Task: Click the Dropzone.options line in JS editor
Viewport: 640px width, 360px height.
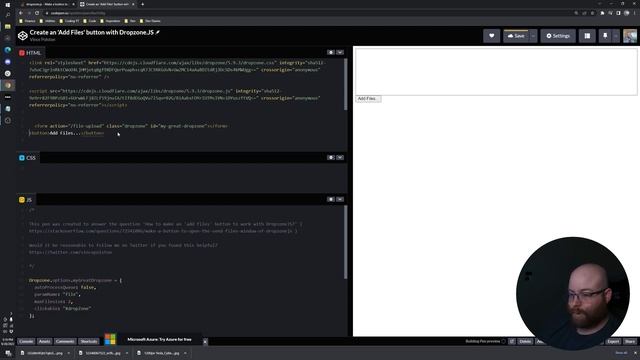Action: click(75, 280)
